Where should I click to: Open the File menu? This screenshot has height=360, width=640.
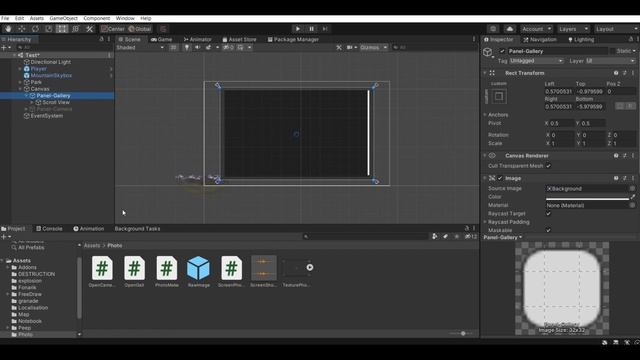[x=5, y=18]
